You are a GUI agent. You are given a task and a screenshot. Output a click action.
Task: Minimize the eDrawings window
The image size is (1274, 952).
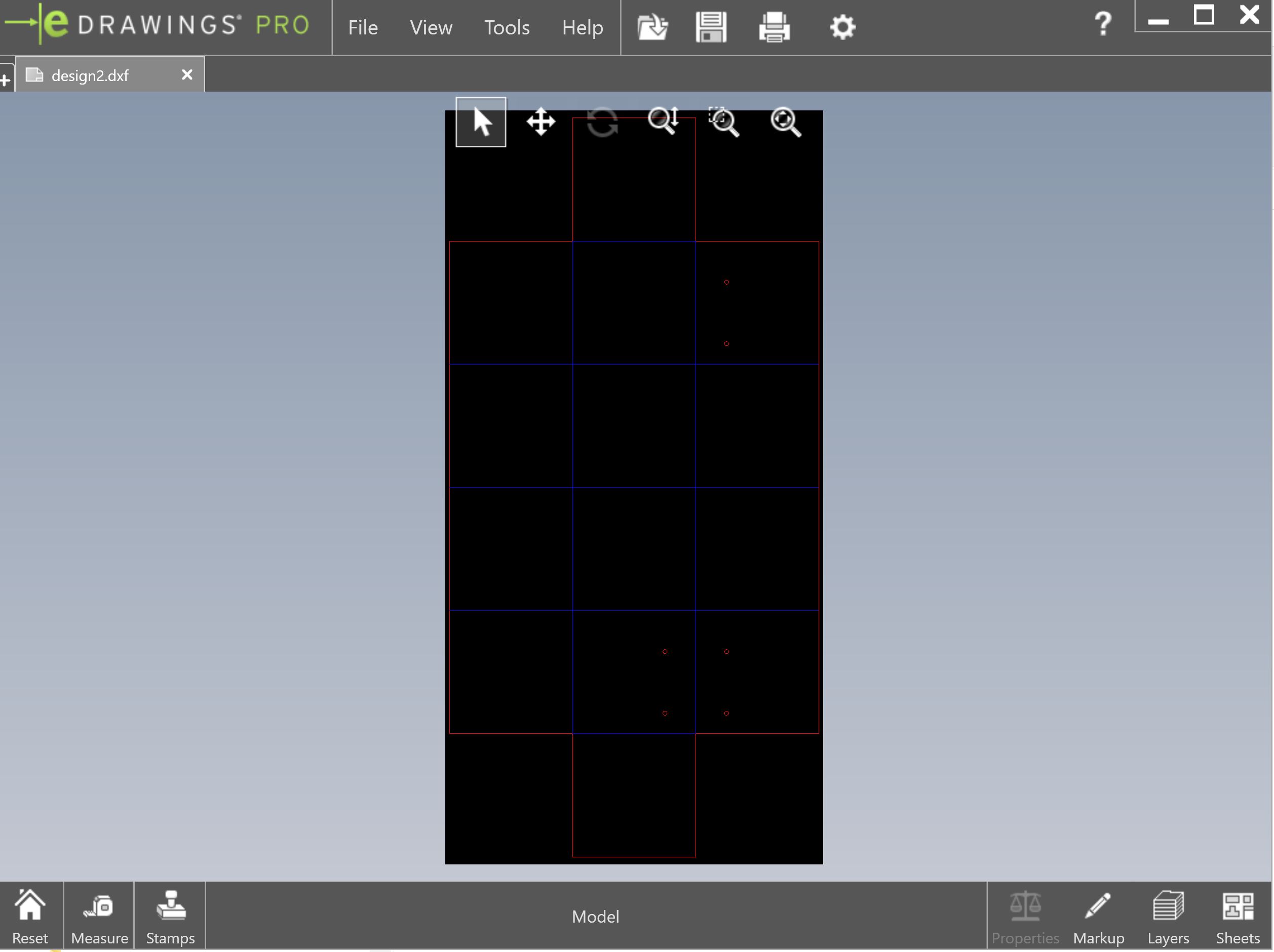(x=1157, y=21)
